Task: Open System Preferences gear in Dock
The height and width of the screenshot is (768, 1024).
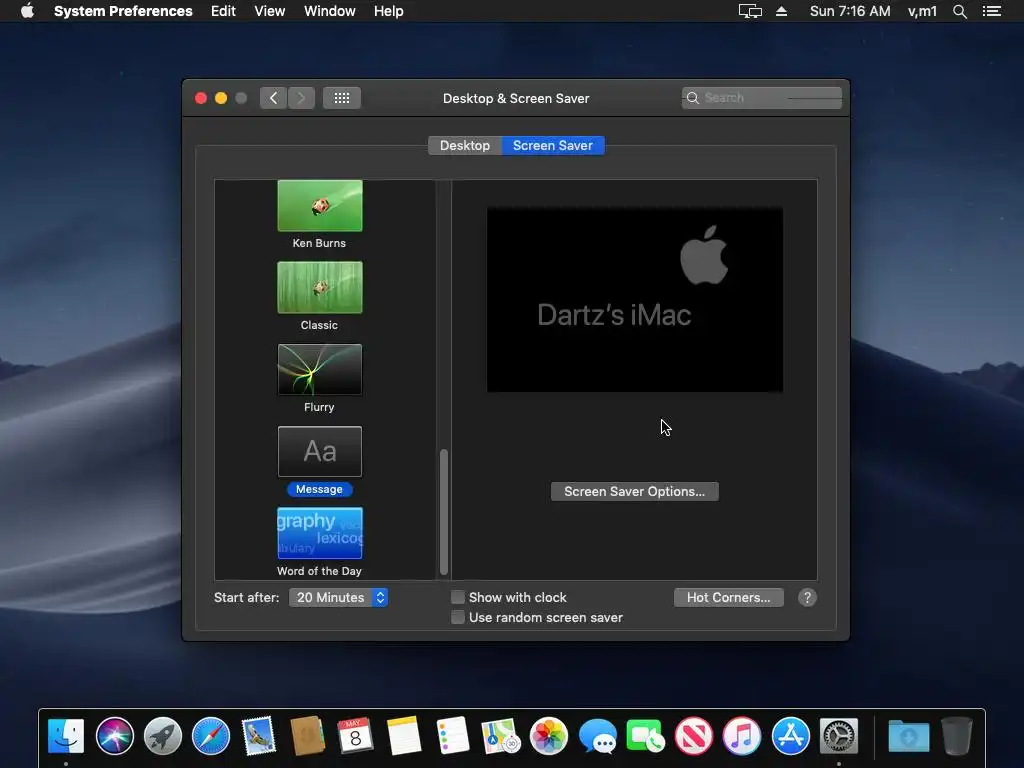Action: click(x=839, y=736)
